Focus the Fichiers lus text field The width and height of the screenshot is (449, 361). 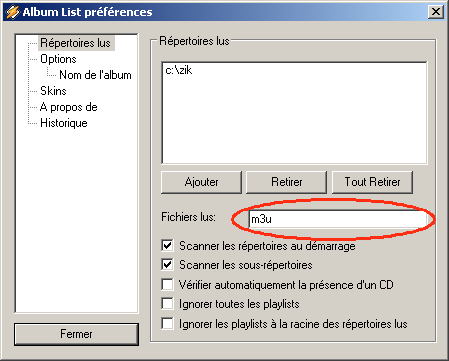pyautogui.click(x=338, y=219)
